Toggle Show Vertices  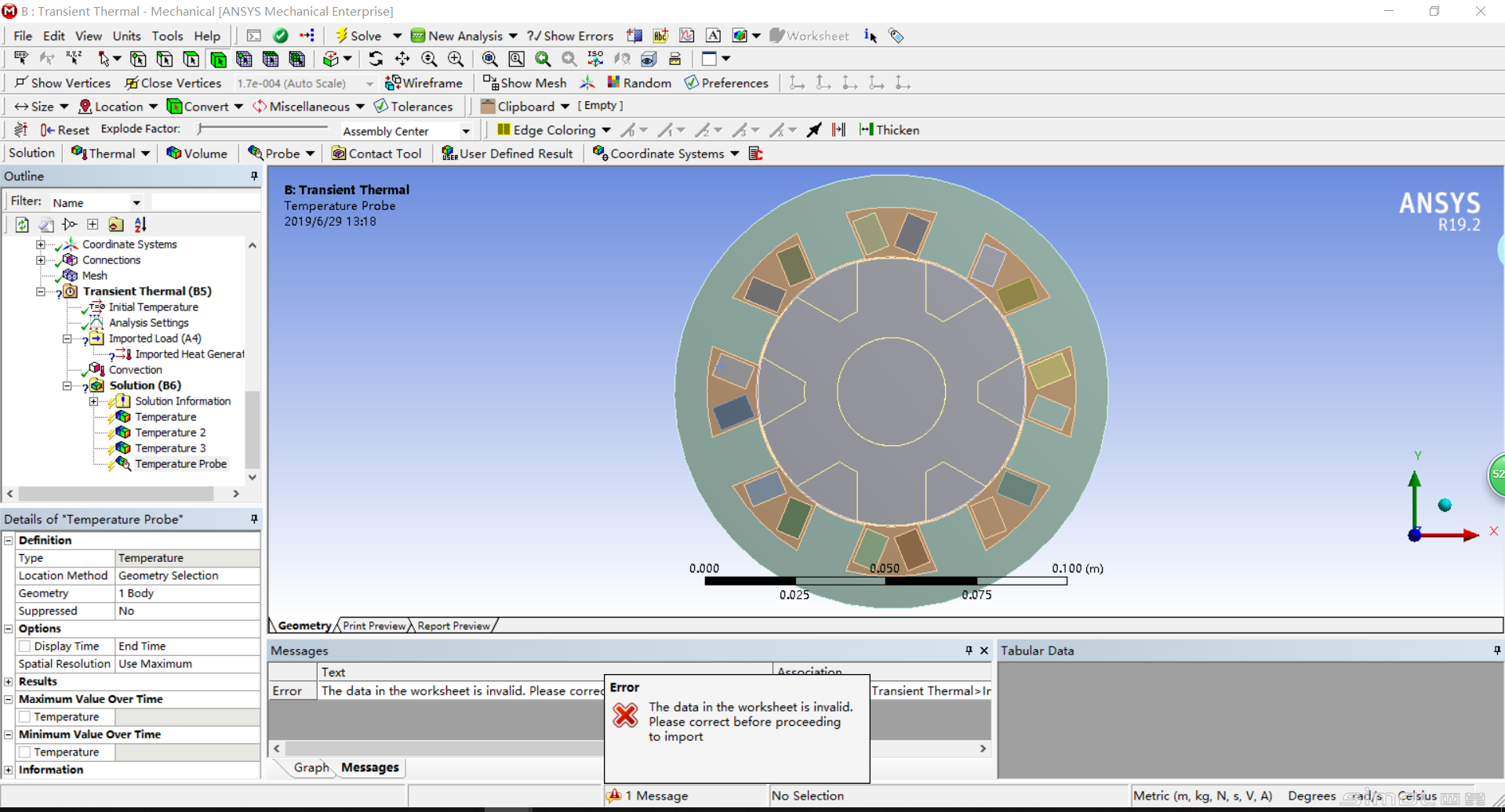click(x=63, y=82)
